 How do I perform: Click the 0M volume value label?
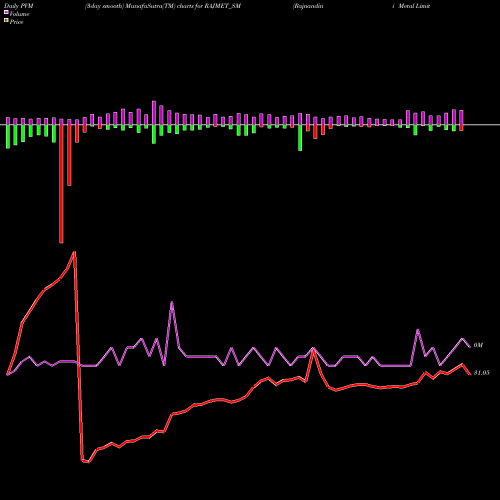point(478,345)
